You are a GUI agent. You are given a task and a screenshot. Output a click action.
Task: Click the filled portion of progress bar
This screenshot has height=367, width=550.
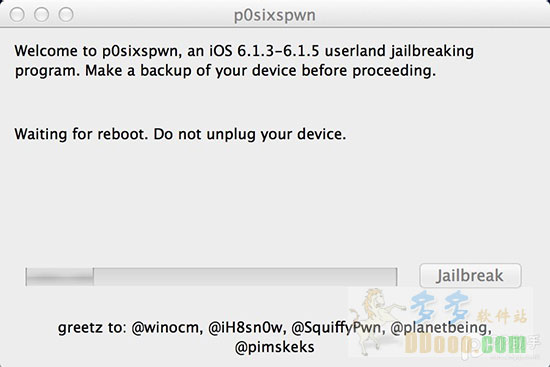click(60, 277)
